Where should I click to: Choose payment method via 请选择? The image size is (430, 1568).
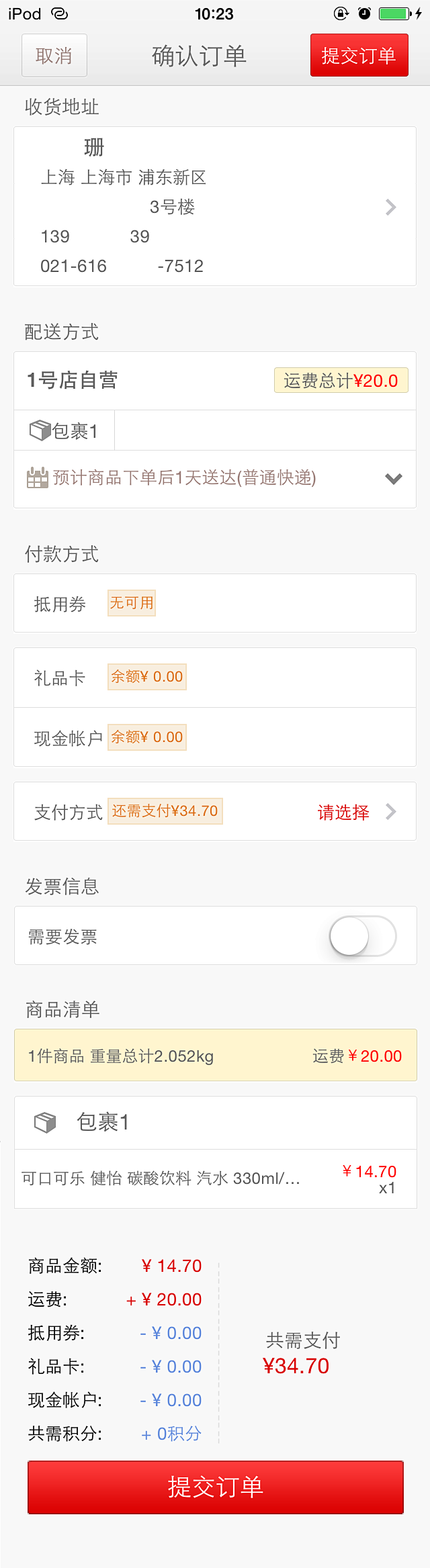[343, 812]
